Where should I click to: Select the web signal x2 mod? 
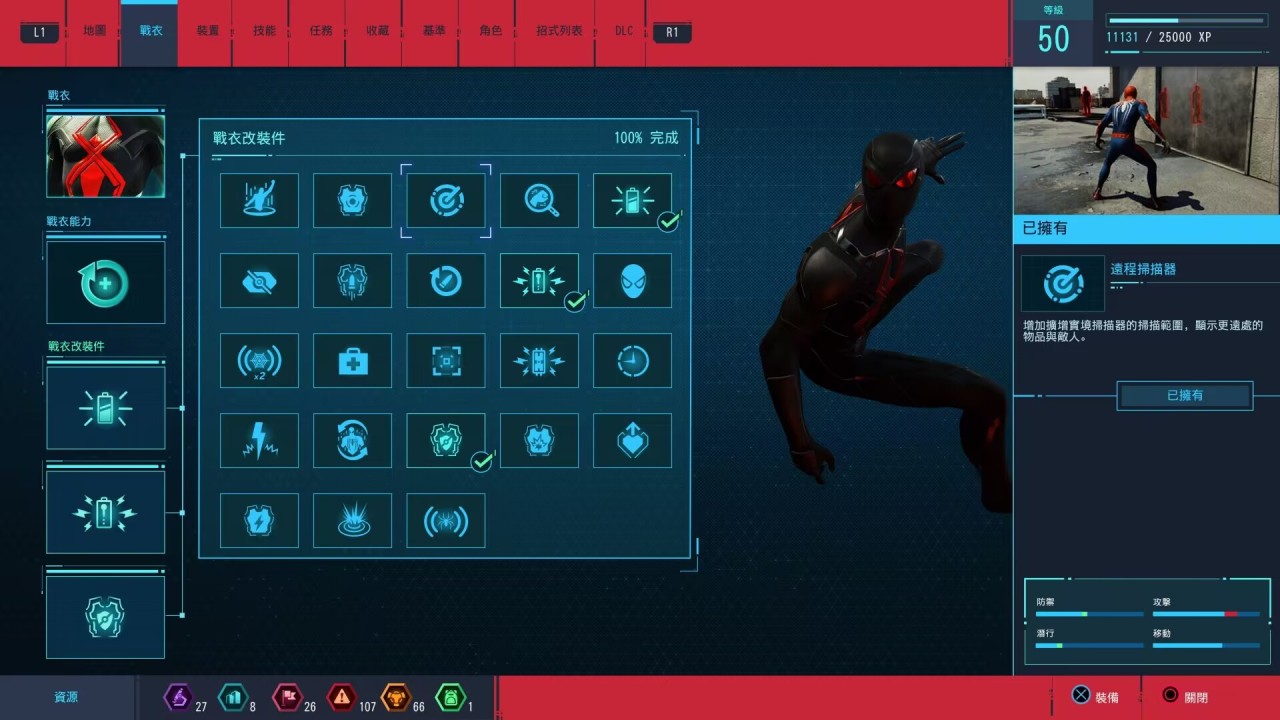tap(259, 360)
